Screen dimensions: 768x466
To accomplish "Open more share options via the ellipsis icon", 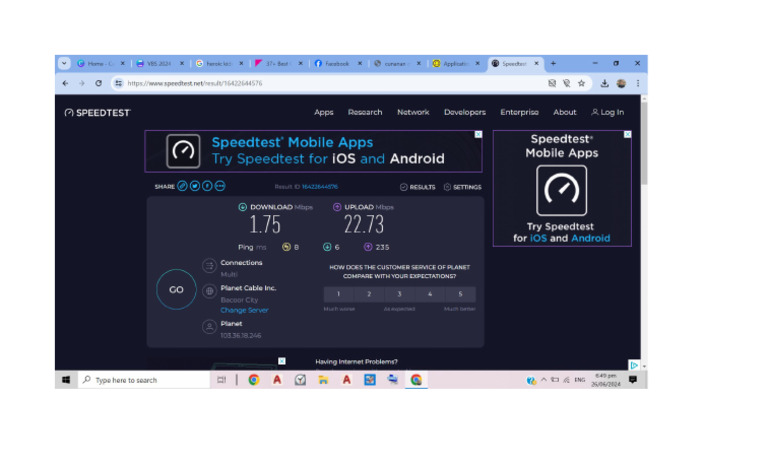I will [220, 186].
